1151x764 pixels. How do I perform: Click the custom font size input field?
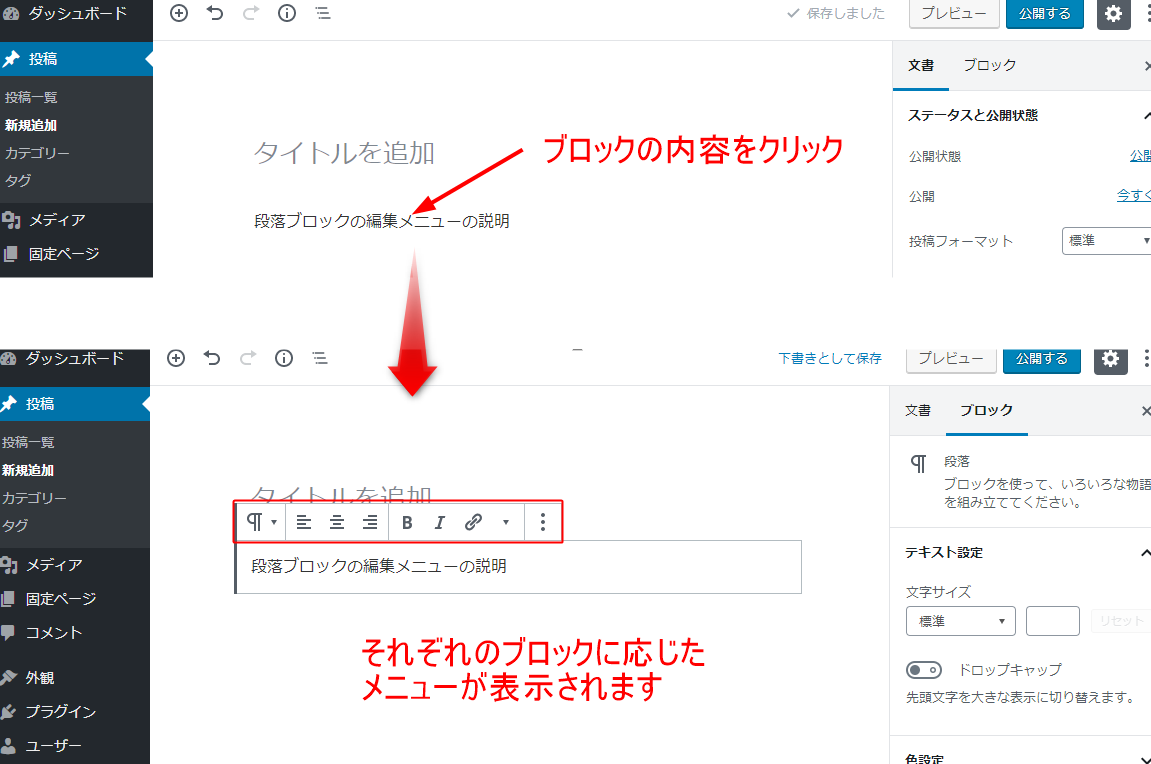coord(1052,621)
